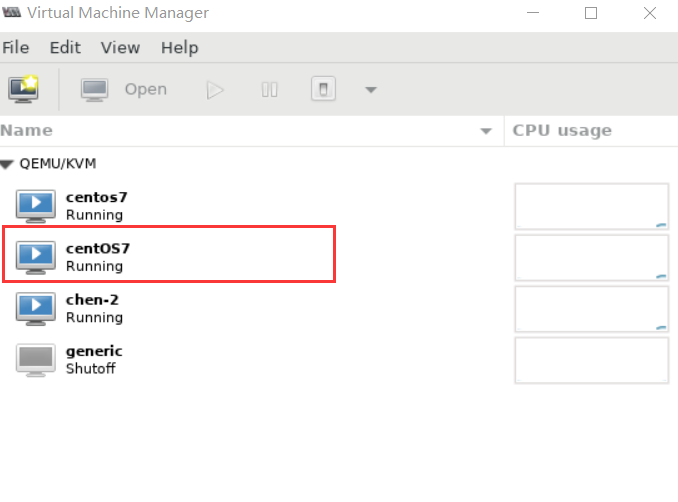Maximize the Virtual Machine Manager window
678x502 pixels.
click(591, 13)
